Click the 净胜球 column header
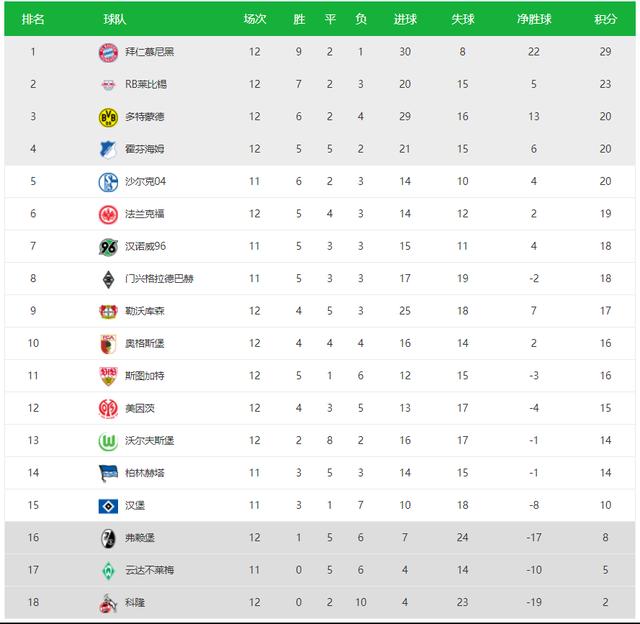The width and height of the screenshot is (640, 624). coord(535,20)
